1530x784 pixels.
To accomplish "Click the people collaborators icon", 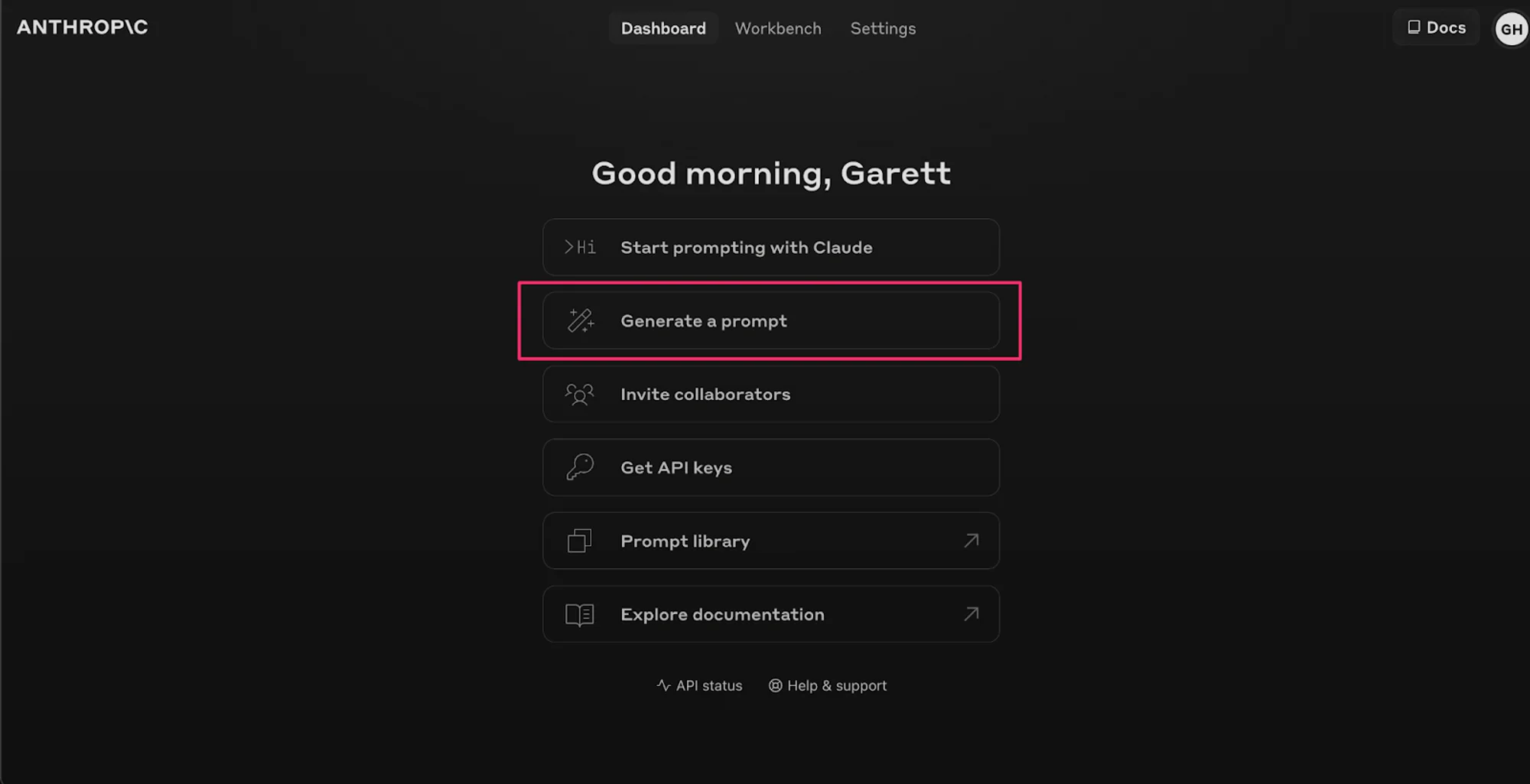I will coord(579,394).
